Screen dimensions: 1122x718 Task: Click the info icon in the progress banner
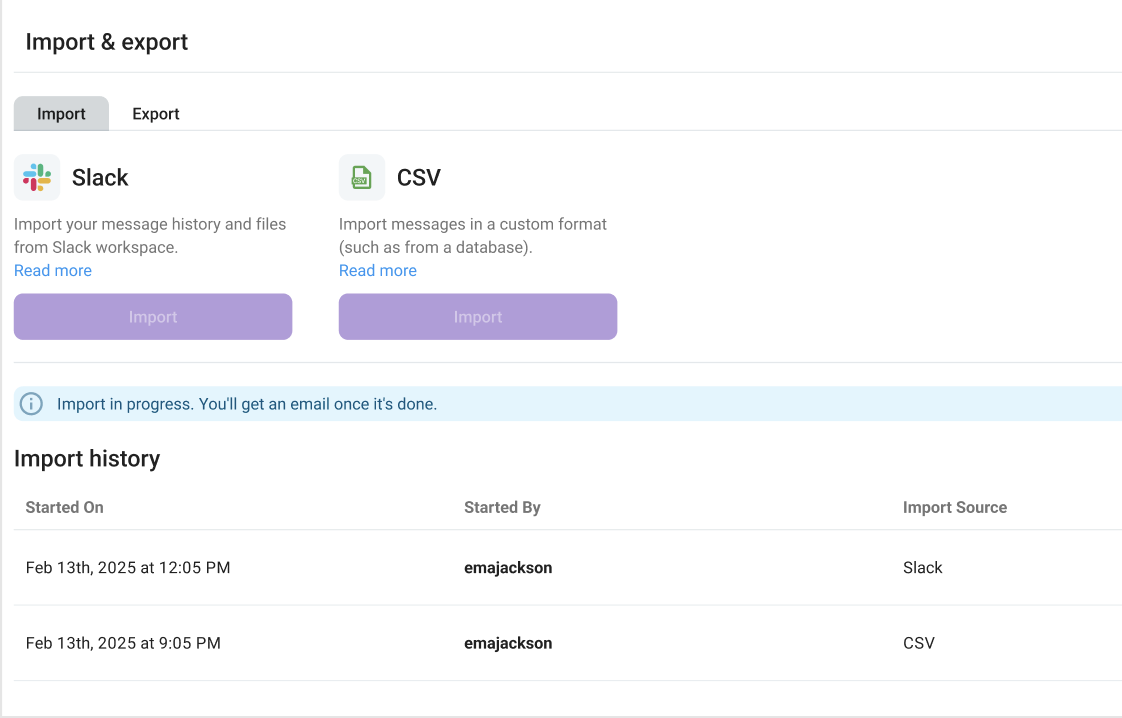coord(31,404)
